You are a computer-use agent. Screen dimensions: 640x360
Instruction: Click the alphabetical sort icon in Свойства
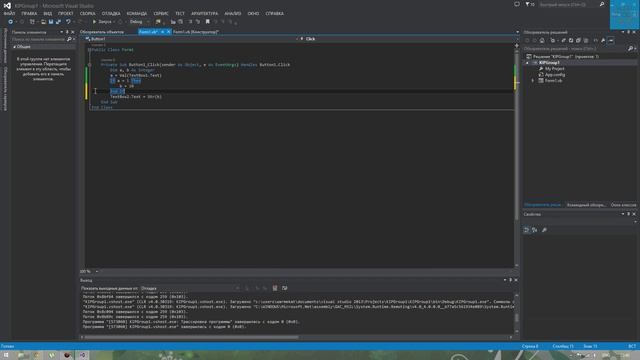pyautogui.click(x=534, y=230)
